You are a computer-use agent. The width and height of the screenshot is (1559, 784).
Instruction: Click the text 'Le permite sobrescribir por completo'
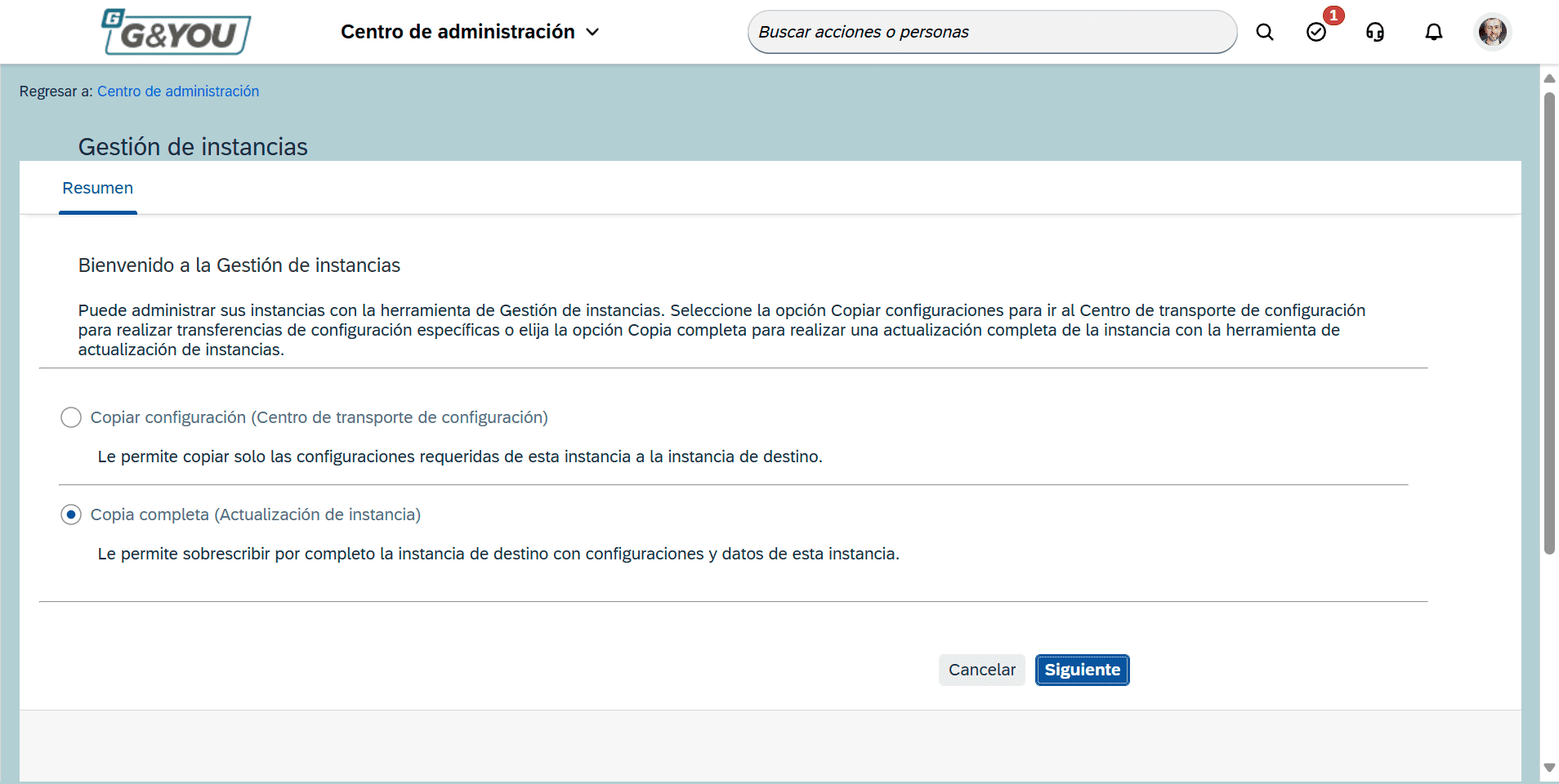[237, 554]
